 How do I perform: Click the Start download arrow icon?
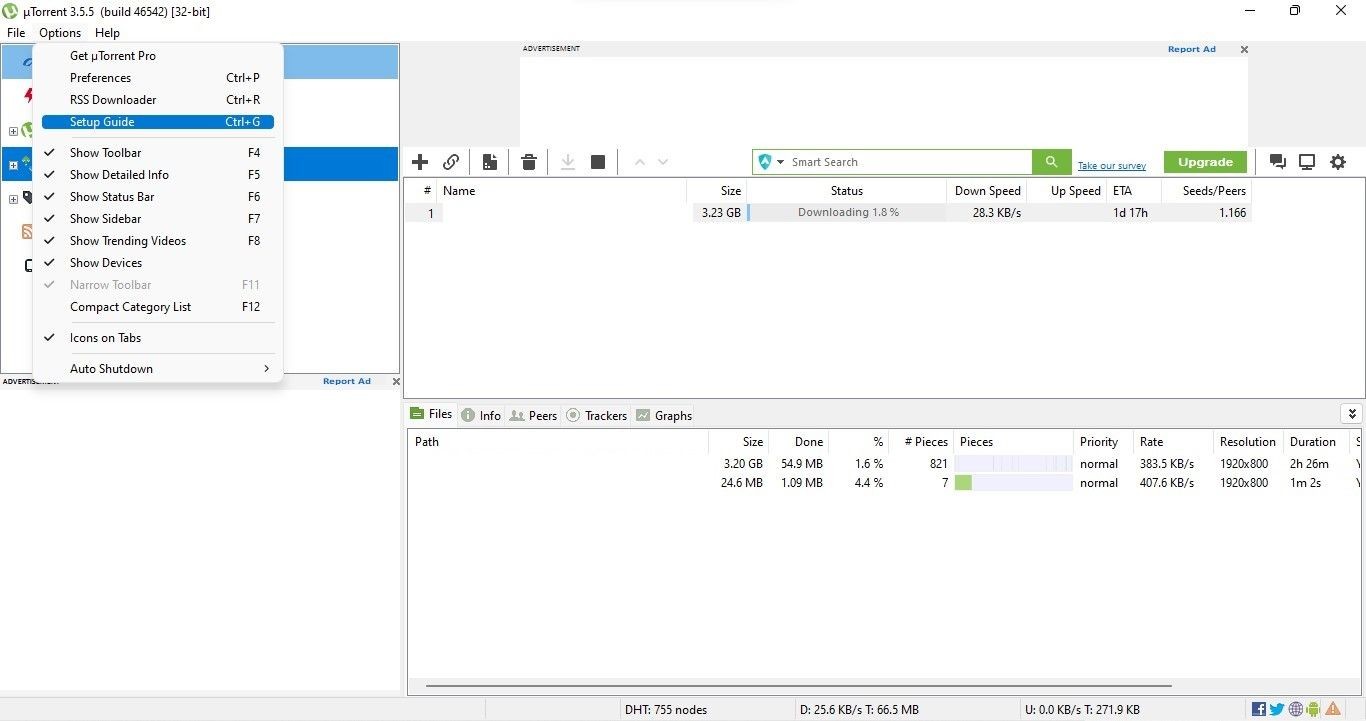coord(567,162)
